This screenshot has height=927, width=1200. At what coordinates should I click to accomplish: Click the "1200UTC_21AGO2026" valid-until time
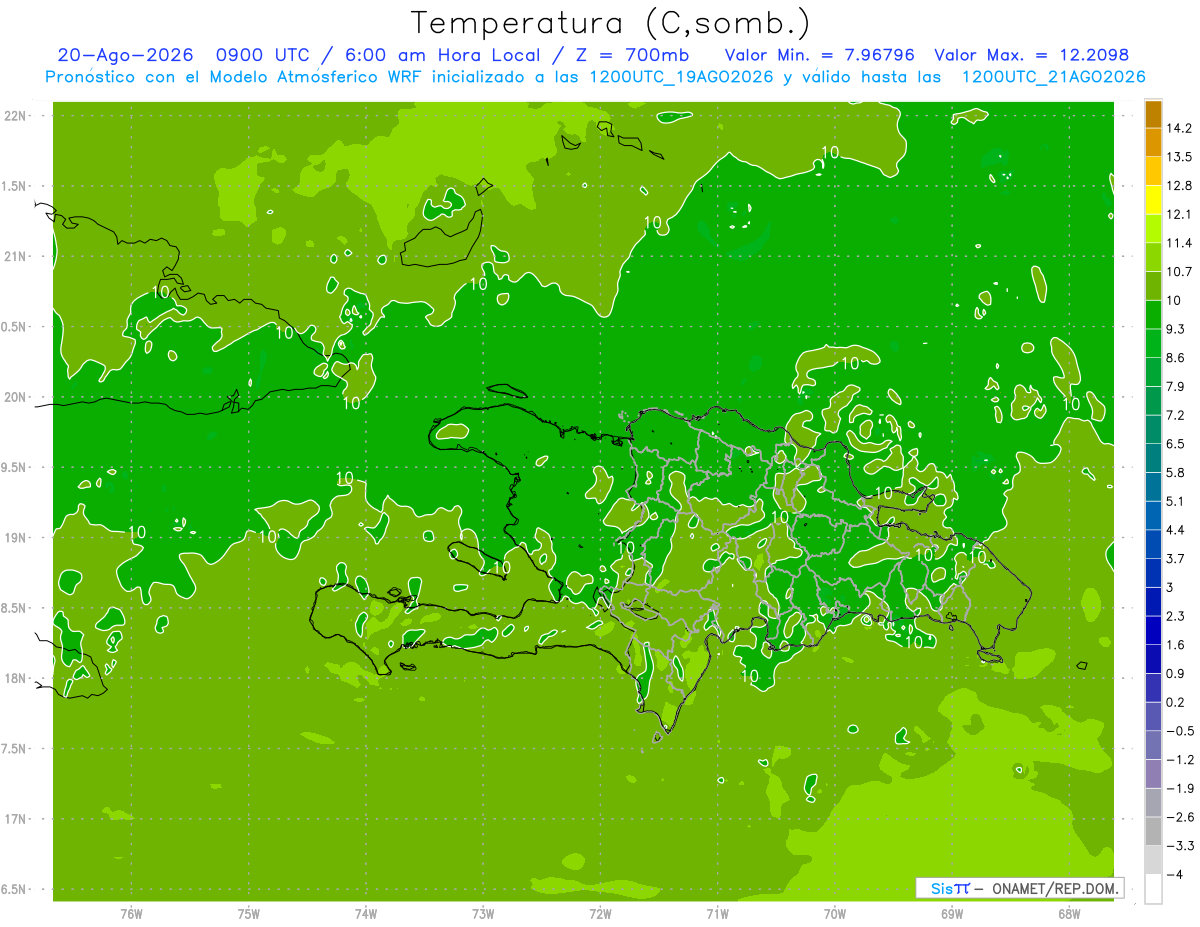[x=1053, y=77]
